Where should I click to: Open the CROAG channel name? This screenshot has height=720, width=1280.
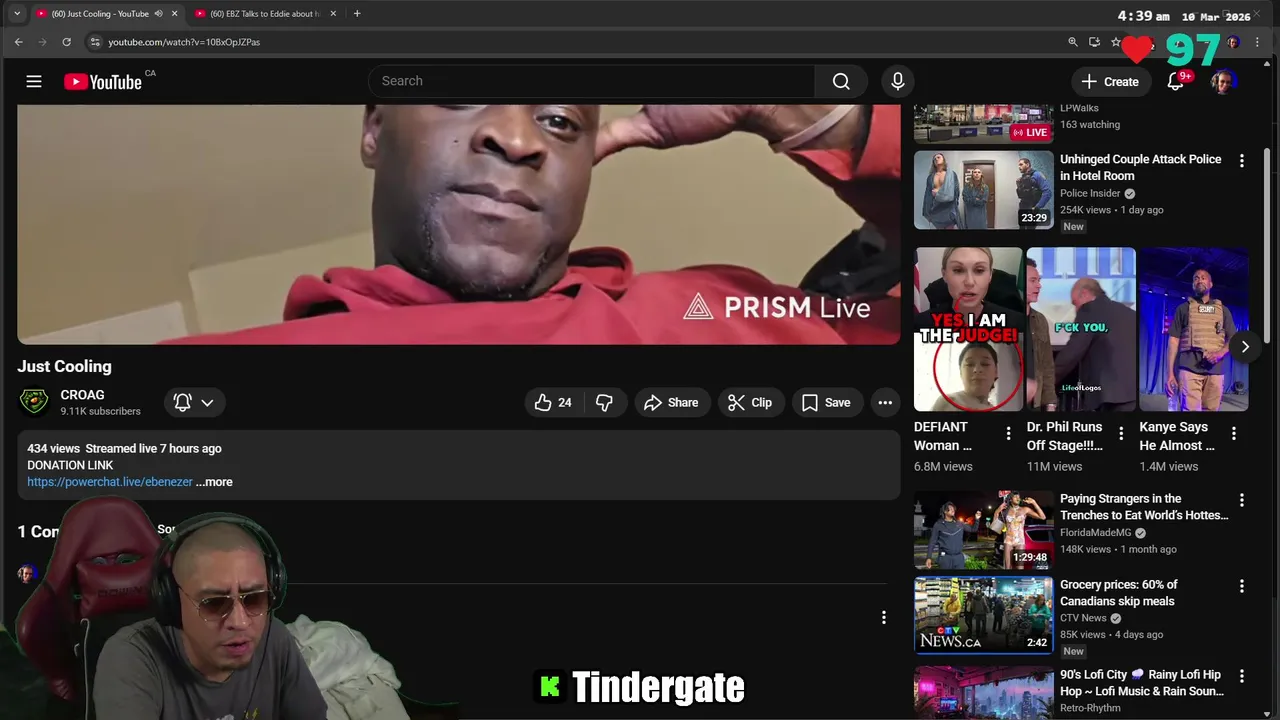pyautogui.click(x=82, y=395)
